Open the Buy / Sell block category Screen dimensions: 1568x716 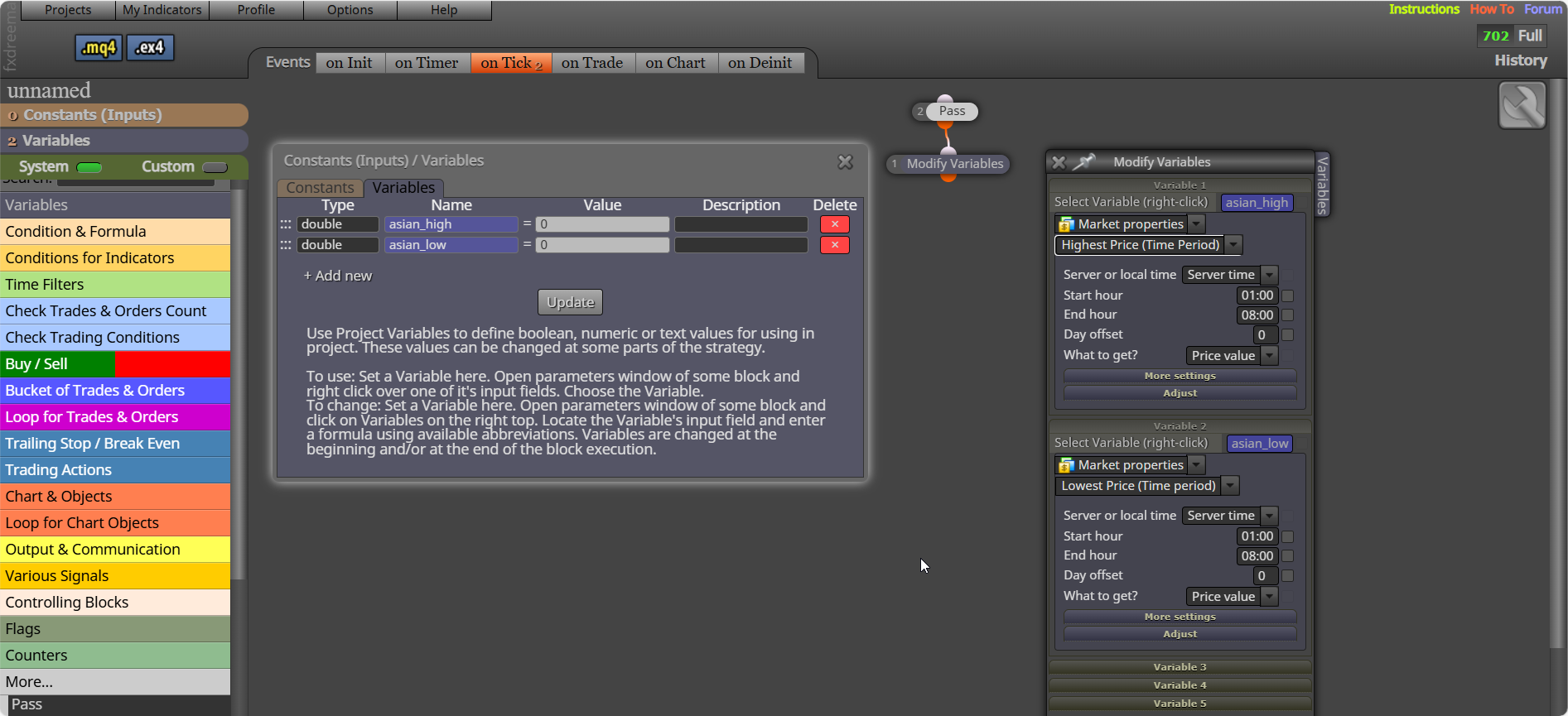point(115,364)
